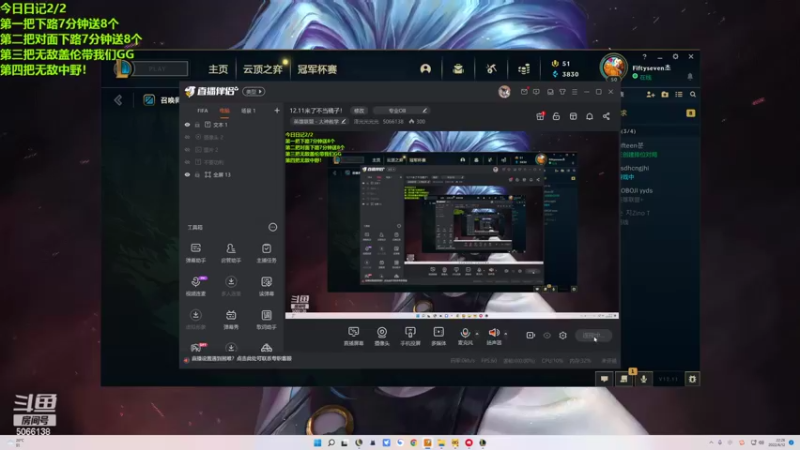This screenshot has width=800, height=450.
Task: Open the gift box icon with red badge
Action: click(540, 116)
